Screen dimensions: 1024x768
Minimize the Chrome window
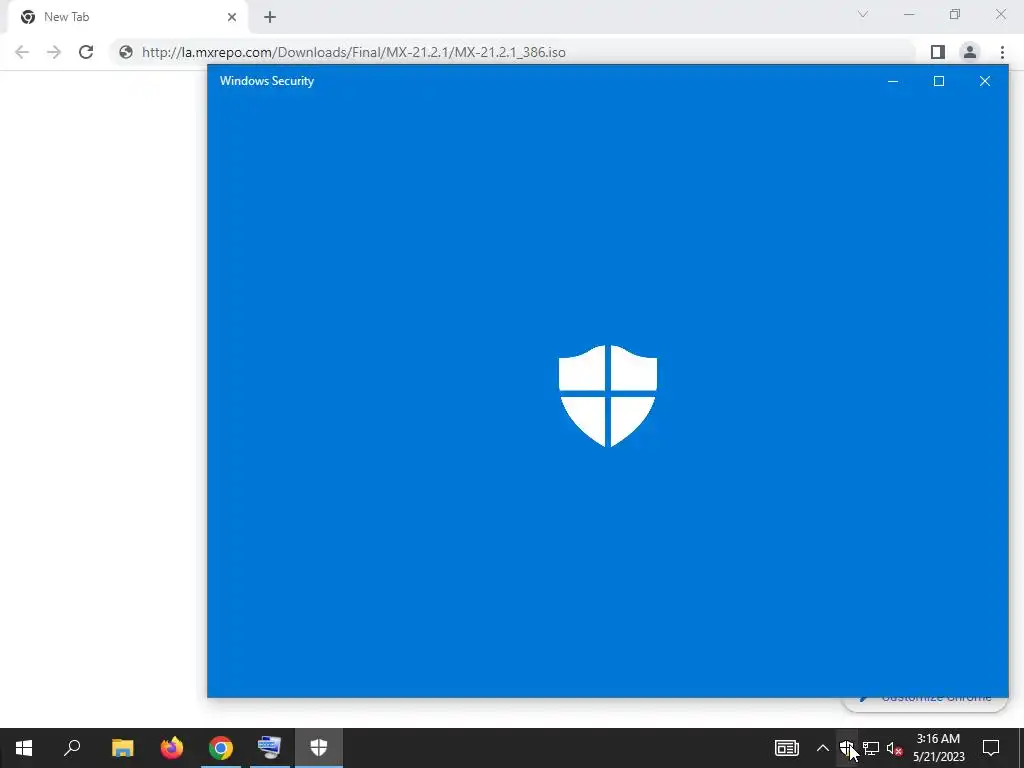(x=909, y=14)
